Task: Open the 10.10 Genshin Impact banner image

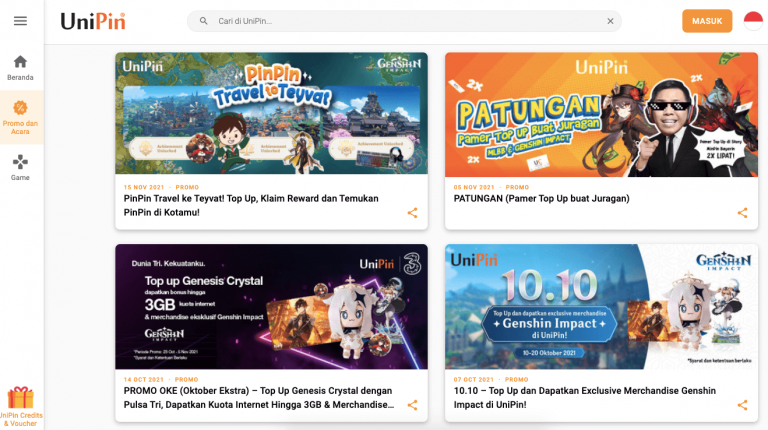Action: 601,307
